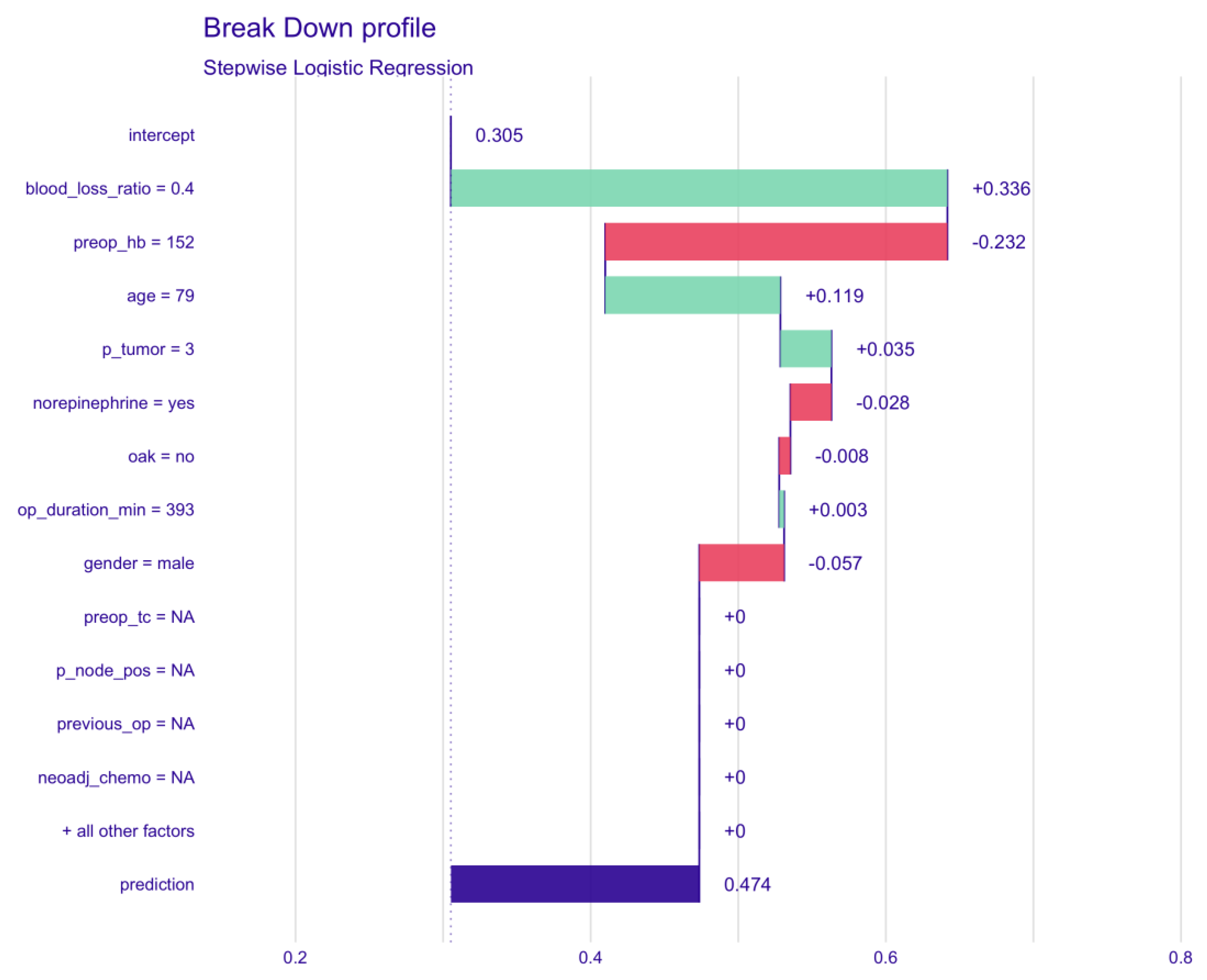Click the "Break Down profile" title

(320, 28)
